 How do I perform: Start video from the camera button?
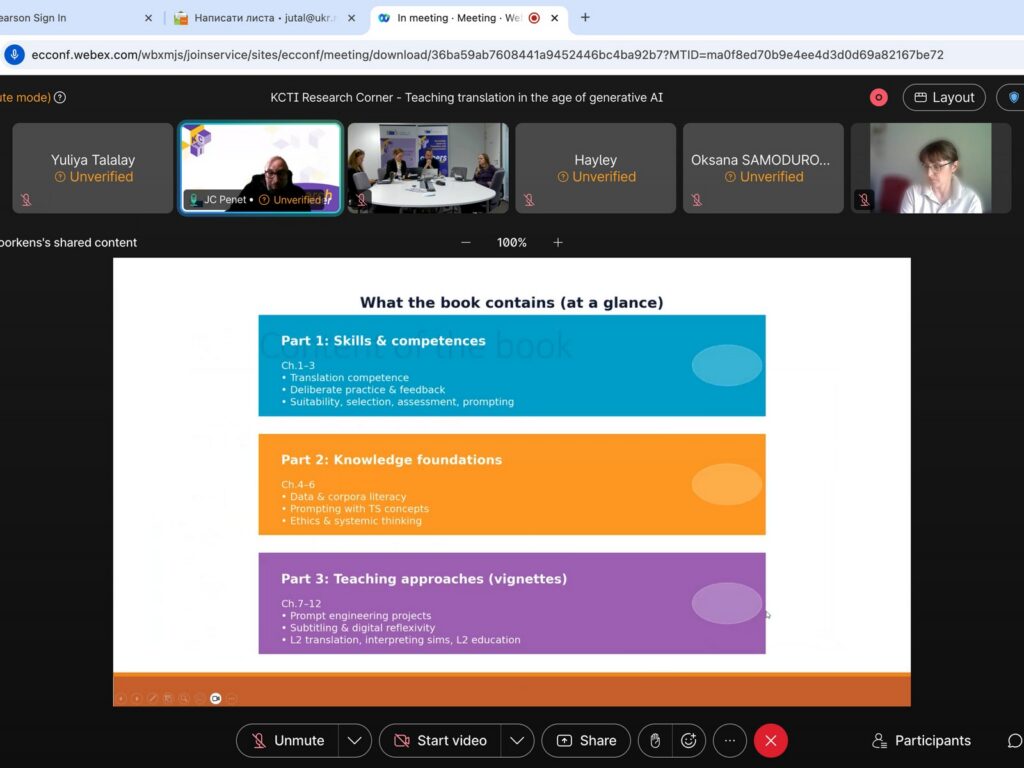point(440,740)
